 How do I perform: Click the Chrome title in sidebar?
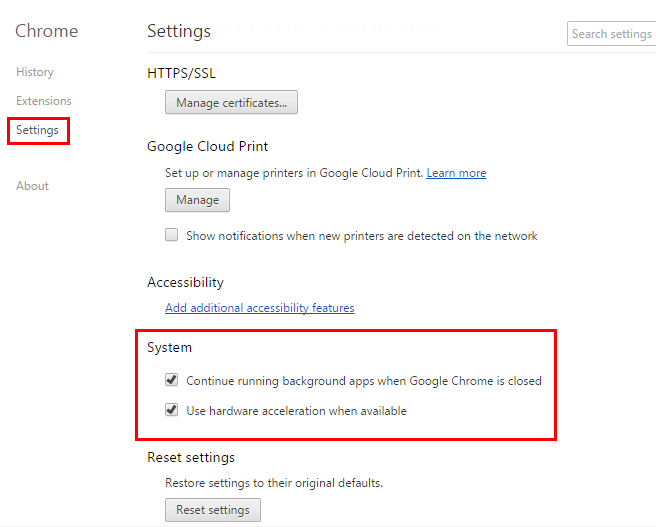(46, 31)
